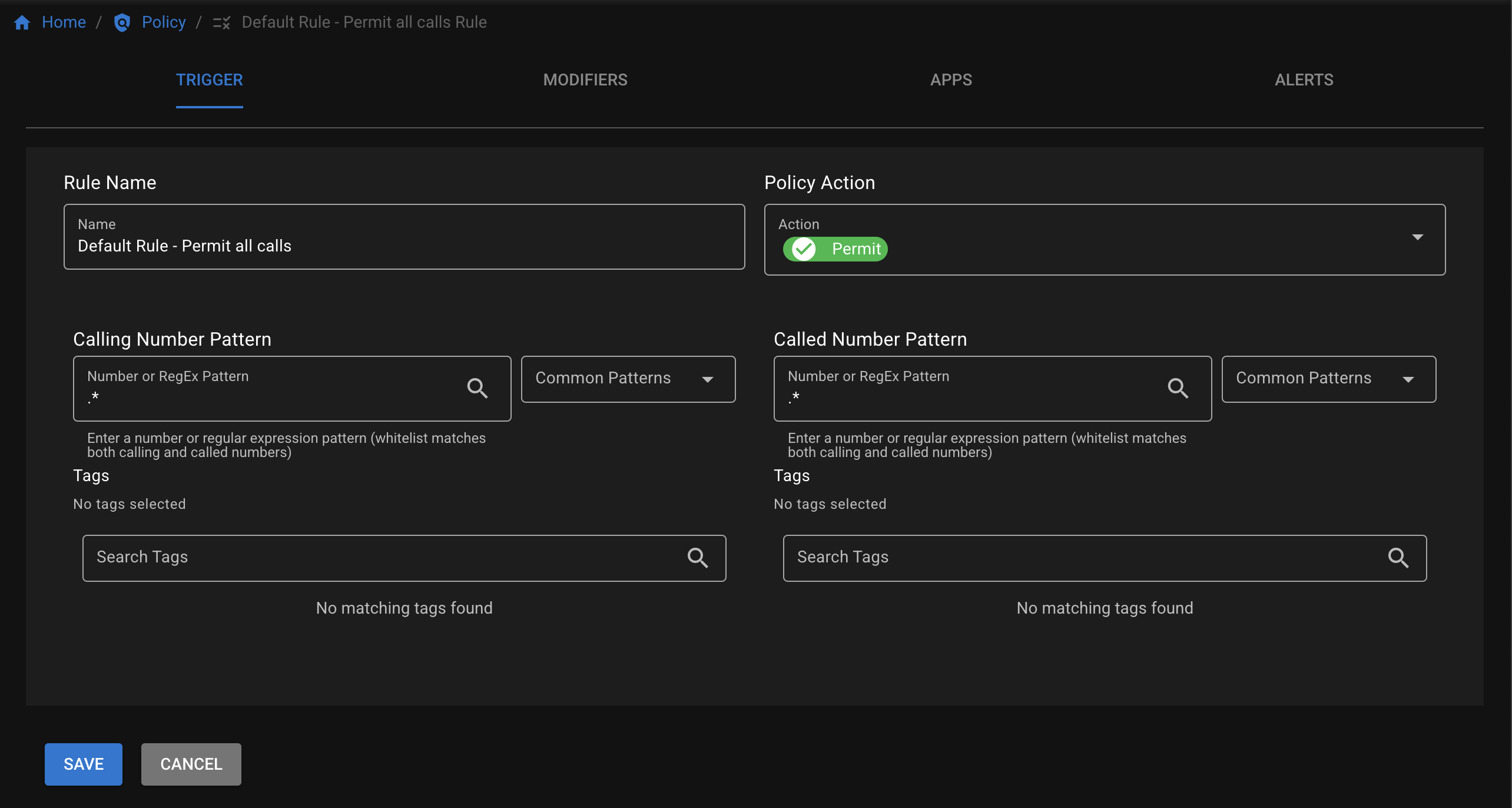Click the rule icon beside the breadcrumb title

221,23
